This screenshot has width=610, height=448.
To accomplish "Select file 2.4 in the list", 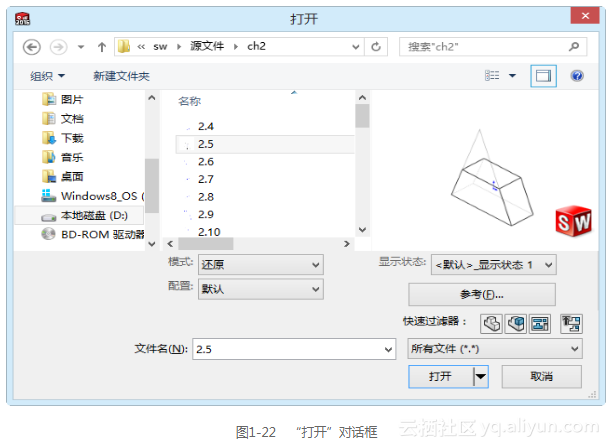I will click(x=265, y=126).
